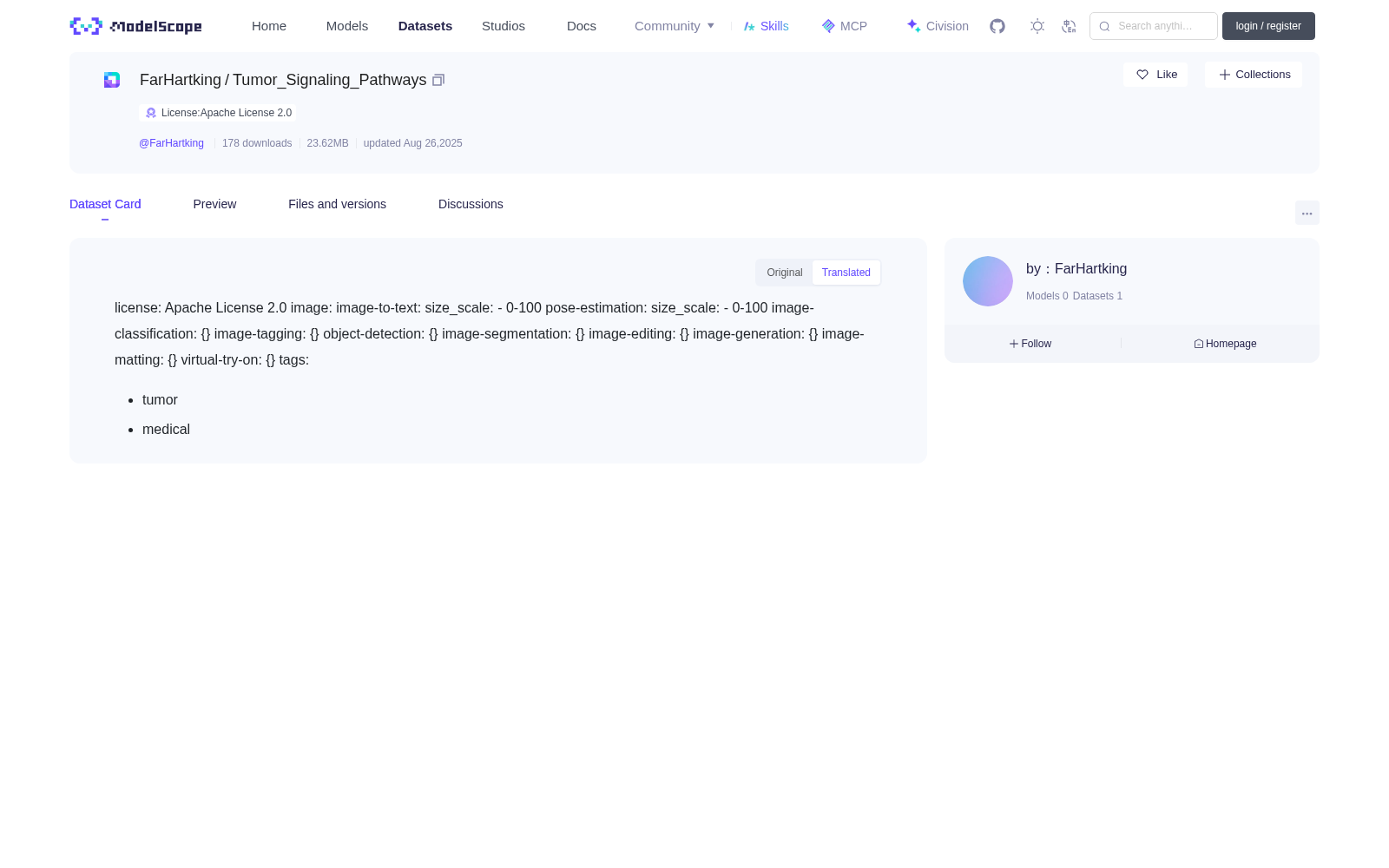Click the 'medical' tag bullet
This screenshot has width=1389, height=868.
coord(166,430)
